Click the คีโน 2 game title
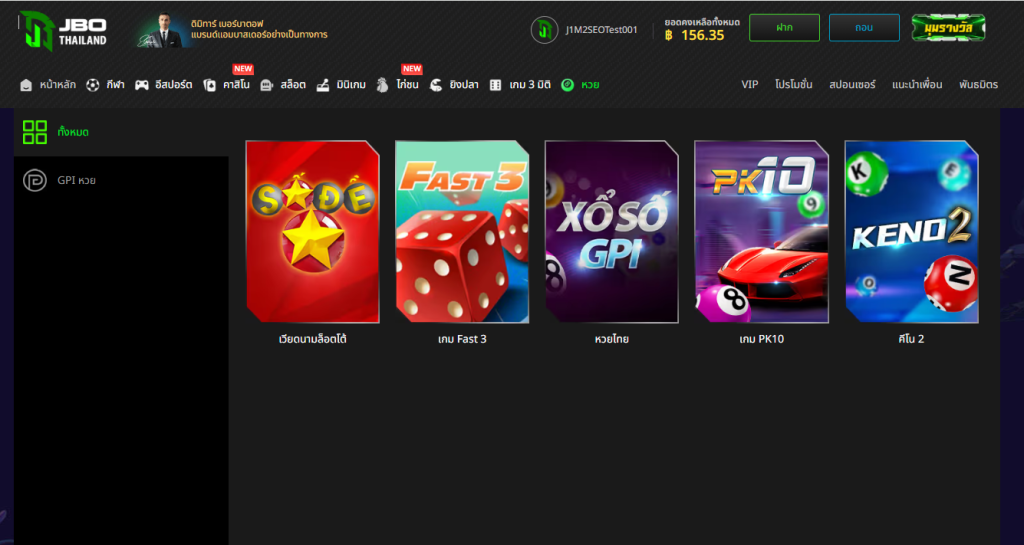The image size is (1024, 545). pos(912,339)
